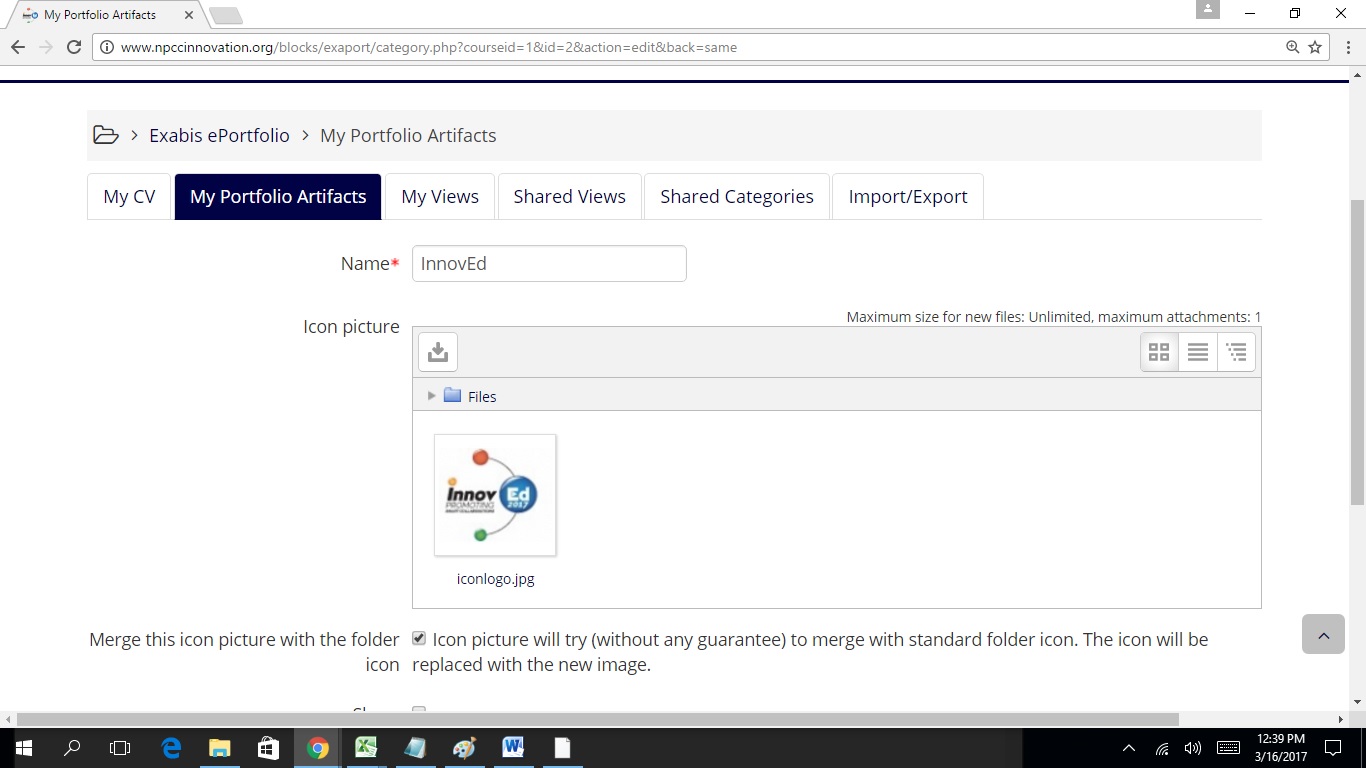This screenshot has height=768, width=1366.
Task: Switch to Chrome in the taskbar
Action: coord(317,748)
